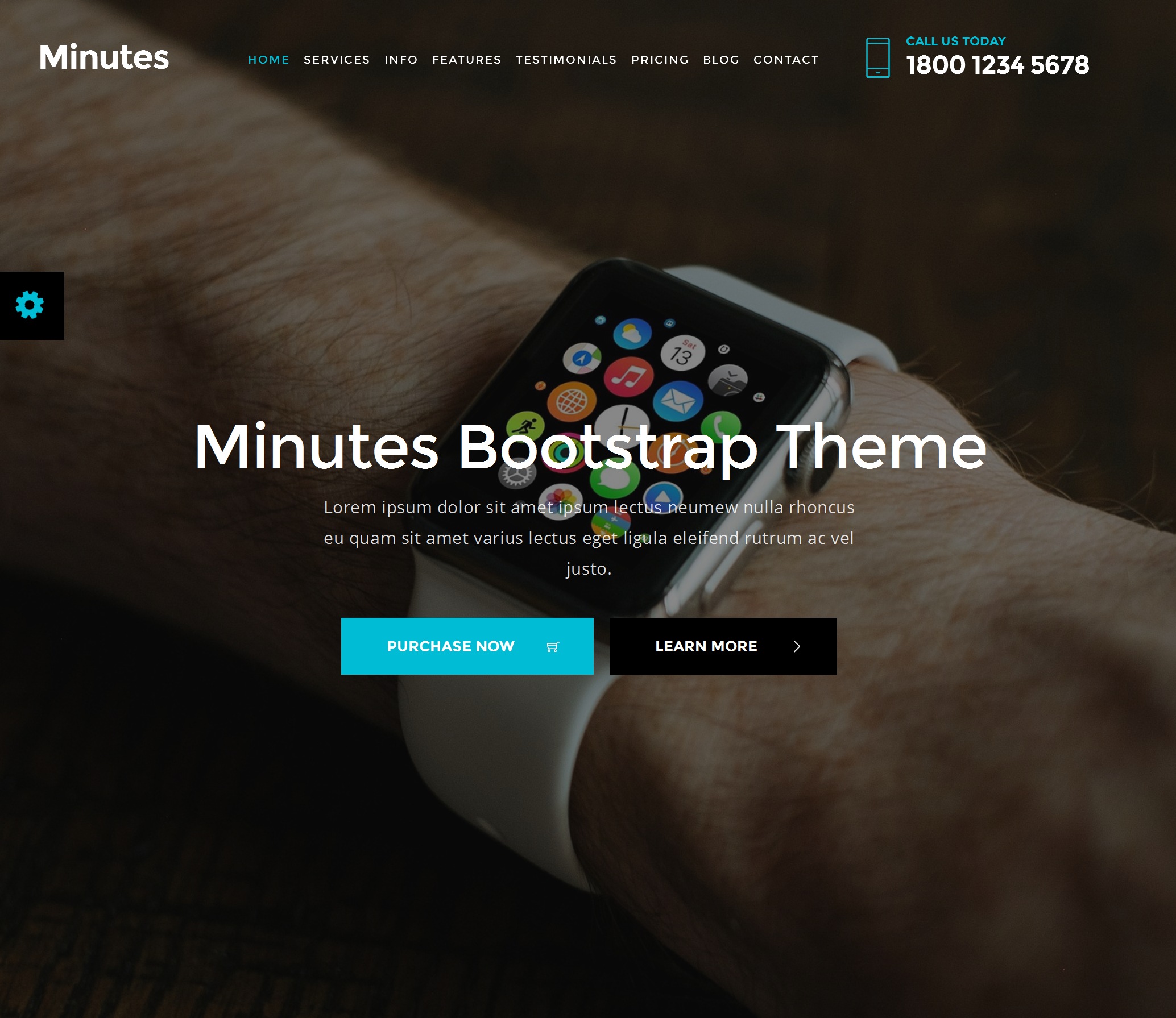
Task: Select the PRICING navigation link
Action: pyautogui.click(x=659, y=59)
